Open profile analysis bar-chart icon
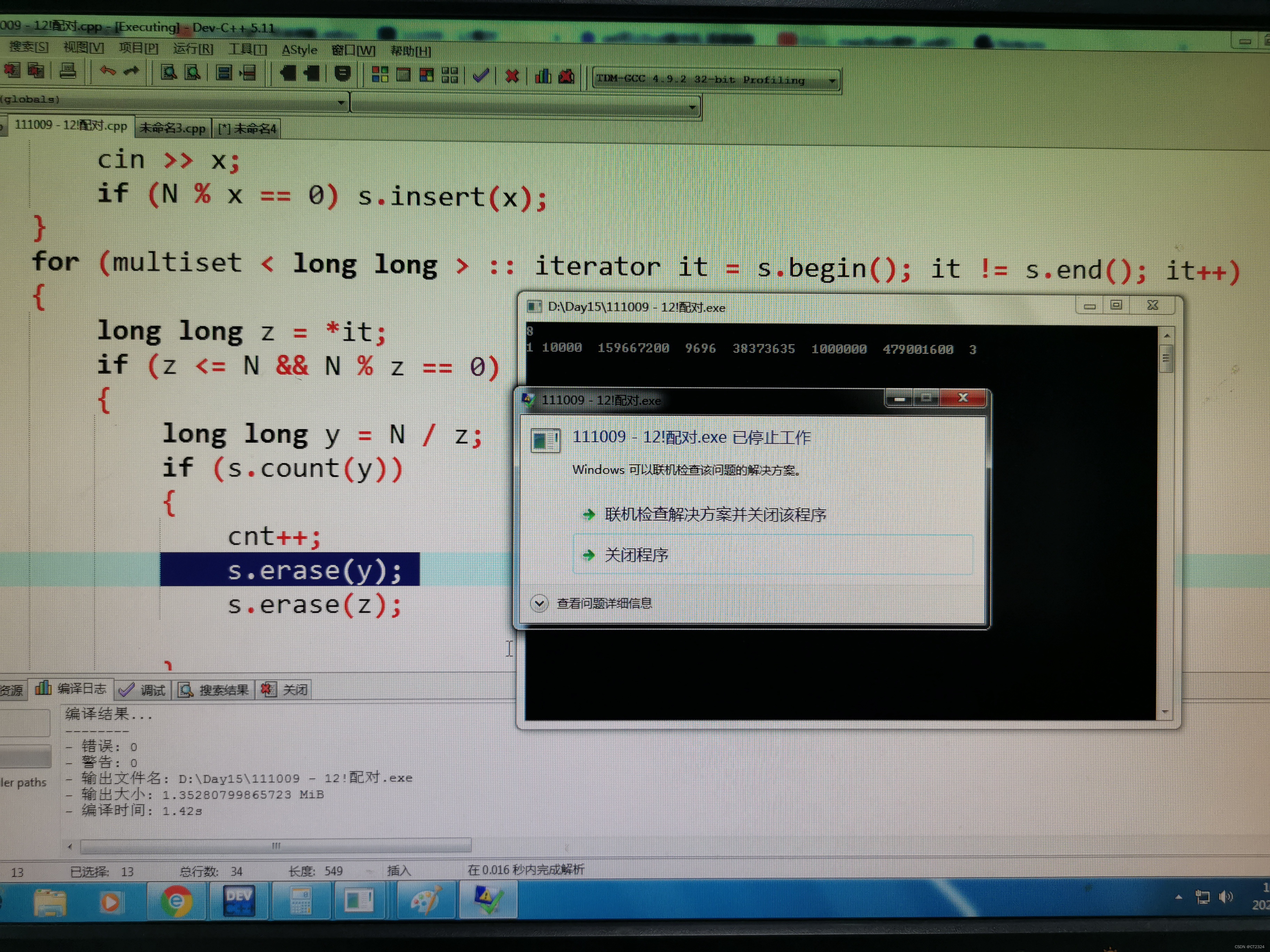1270x952 pixels. pyautogui.click(x=542, y=76)
